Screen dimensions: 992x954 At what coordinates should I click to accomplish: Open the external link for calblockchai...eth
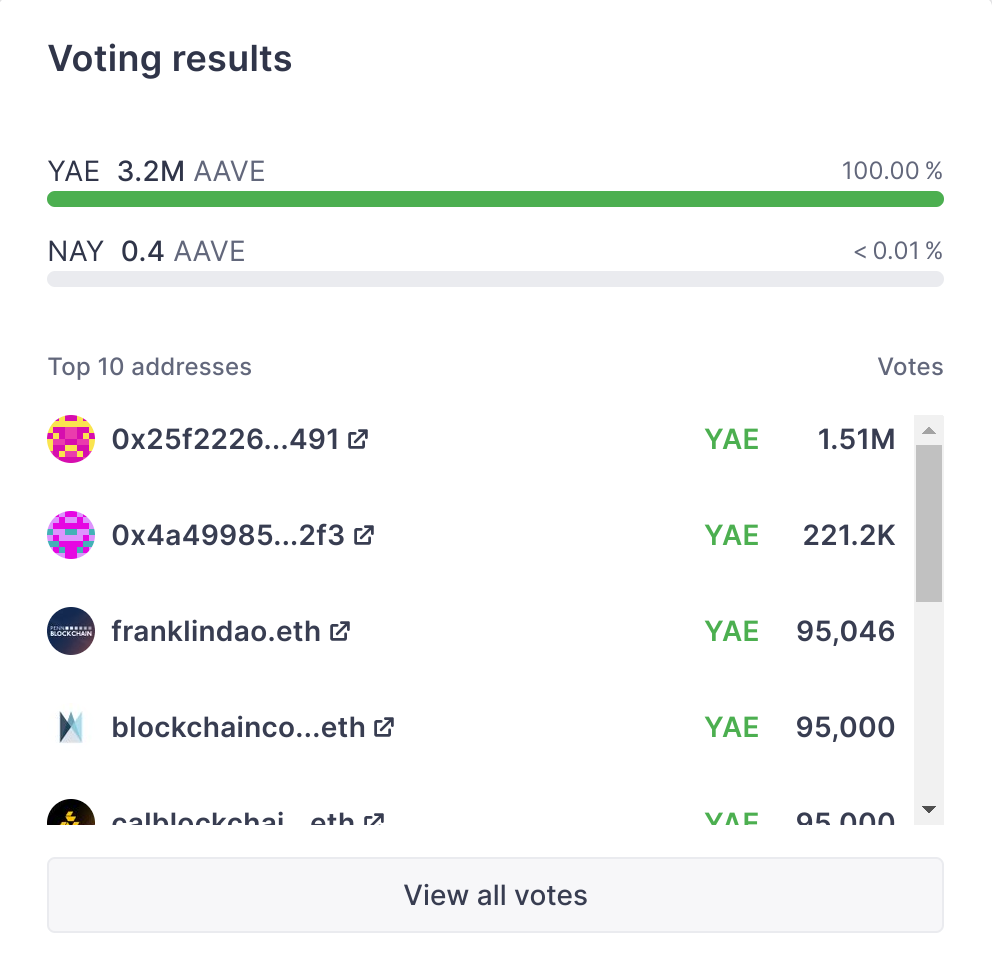373,820
